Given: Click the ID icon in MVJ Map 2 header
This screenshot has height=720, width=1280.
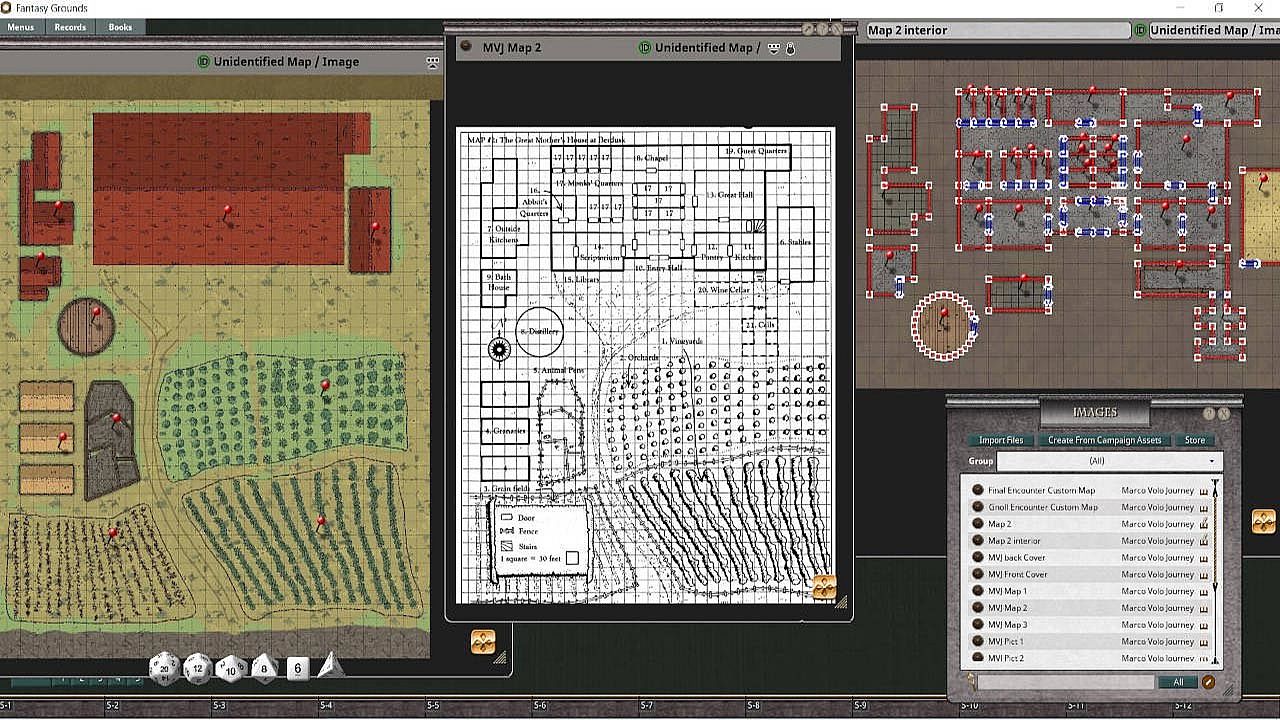Looking at the screenshot, I should coord(645,48).
